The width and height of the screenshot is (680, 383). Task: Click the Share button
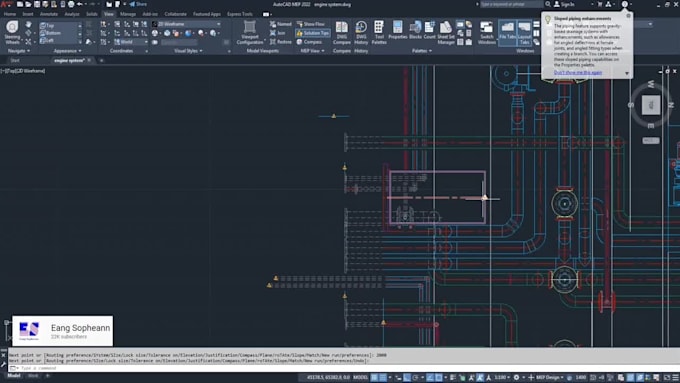coord(138,4)
